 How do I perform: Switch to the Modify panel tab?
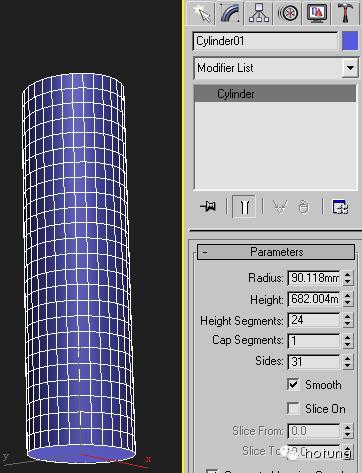tap(230, 13)
